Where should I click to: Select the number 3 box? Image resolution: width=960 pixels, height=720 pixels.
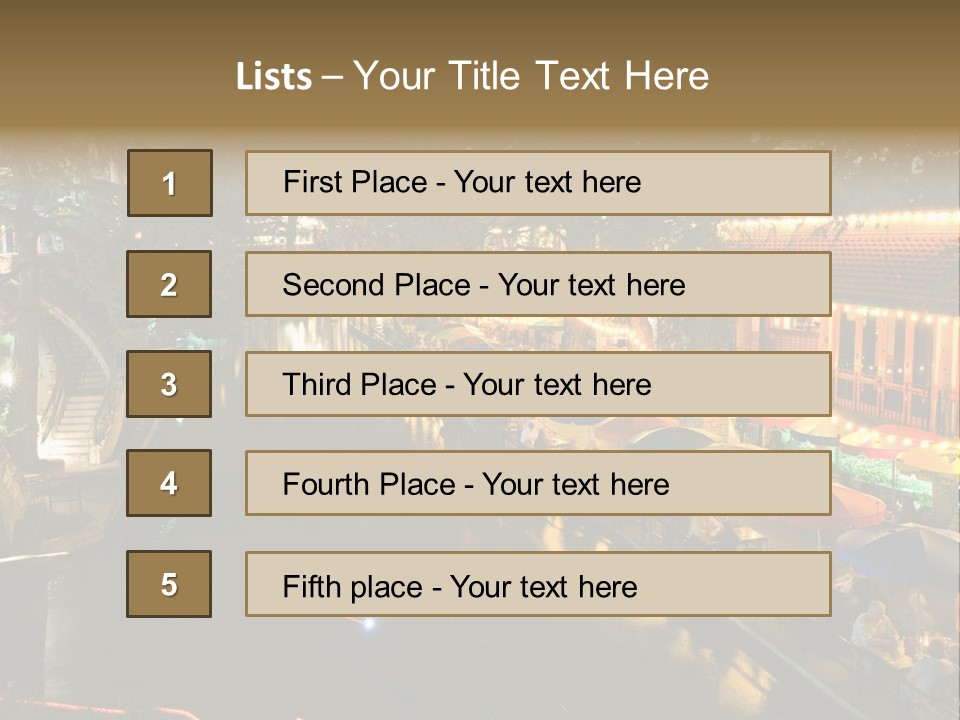click(x=169, y=384)
